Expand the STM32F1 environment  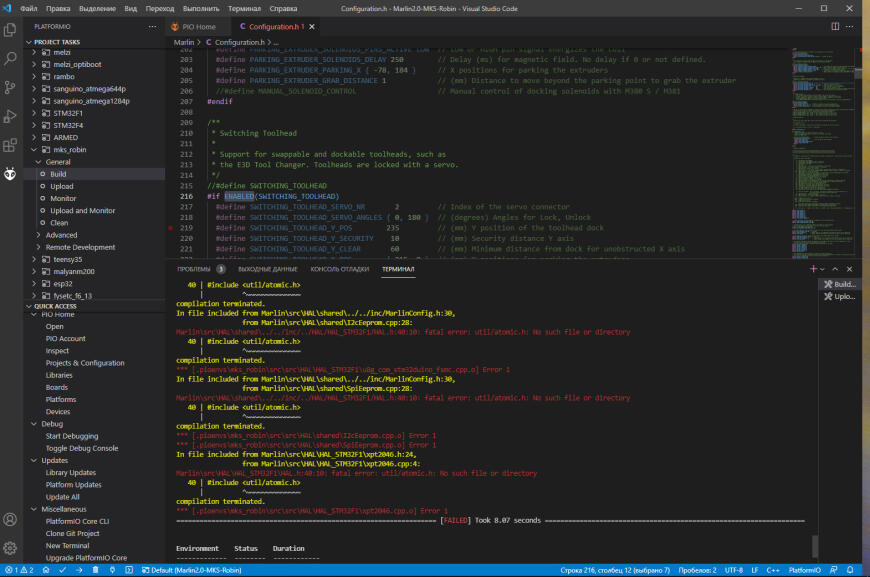tap(34, 113)
